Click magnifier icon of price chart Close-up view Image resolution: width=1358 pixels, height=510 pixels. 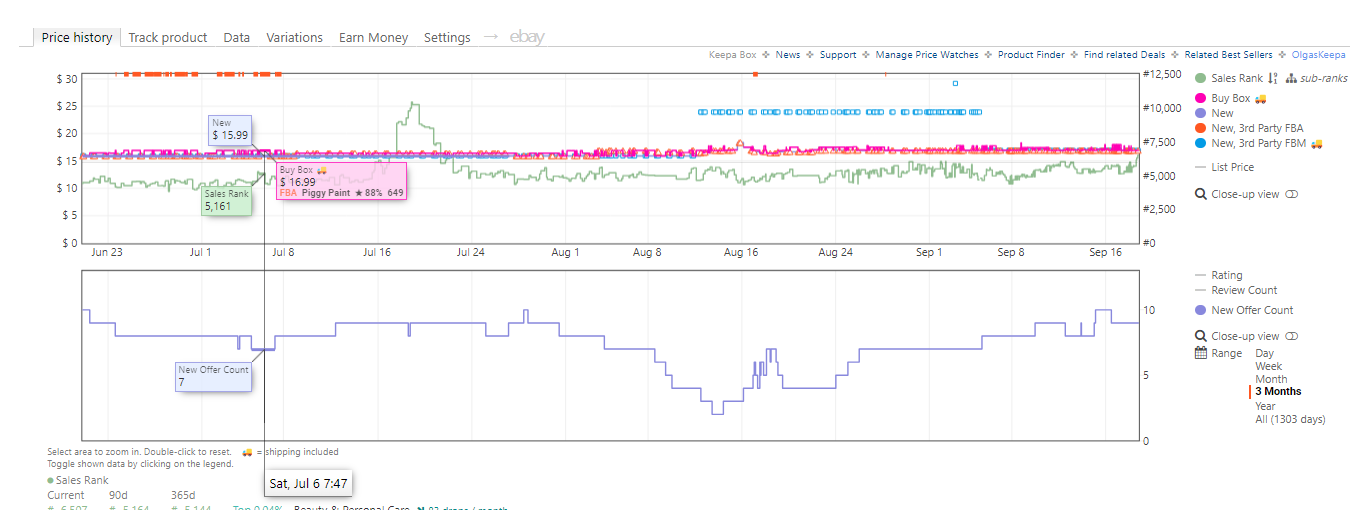[1201, 194]
